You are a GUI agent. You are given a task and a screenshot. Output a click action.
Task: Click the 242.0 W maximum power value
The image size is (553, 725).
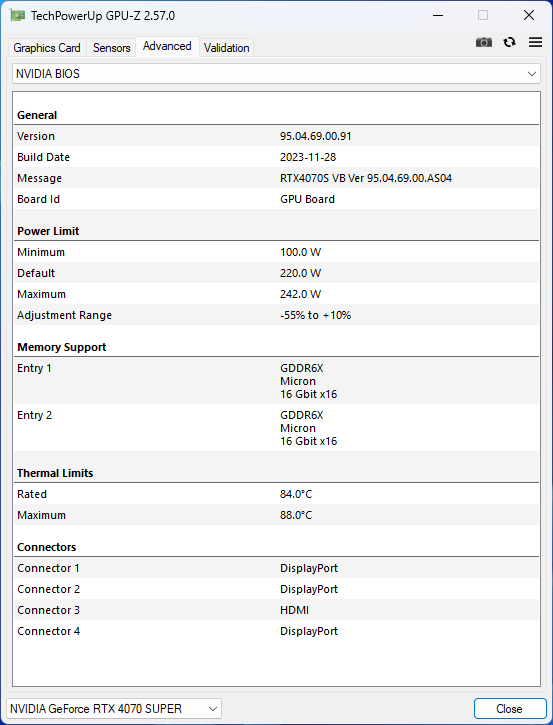[x=301, y=295]
